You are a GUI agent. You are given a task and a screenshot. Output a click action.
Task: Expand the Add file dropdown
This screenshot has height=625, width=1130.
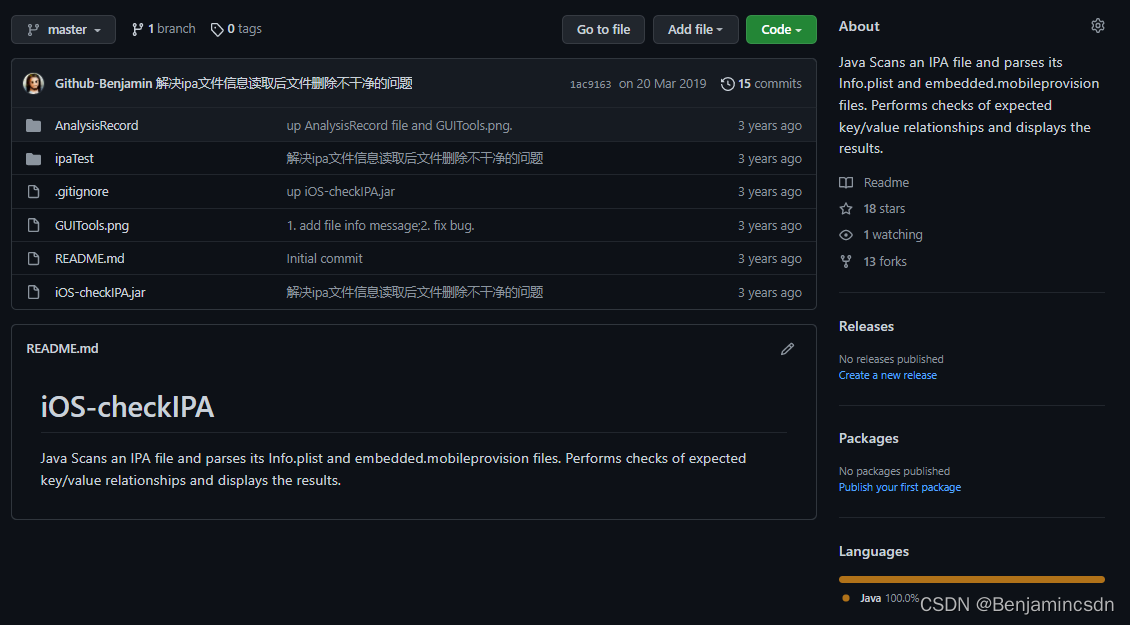click(x=695, y=30)
